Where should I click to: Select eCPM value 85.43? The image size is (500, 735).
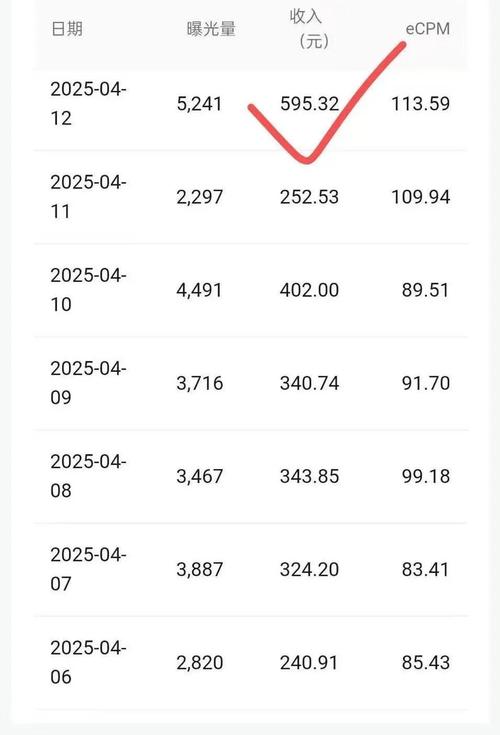coord(426,663)
